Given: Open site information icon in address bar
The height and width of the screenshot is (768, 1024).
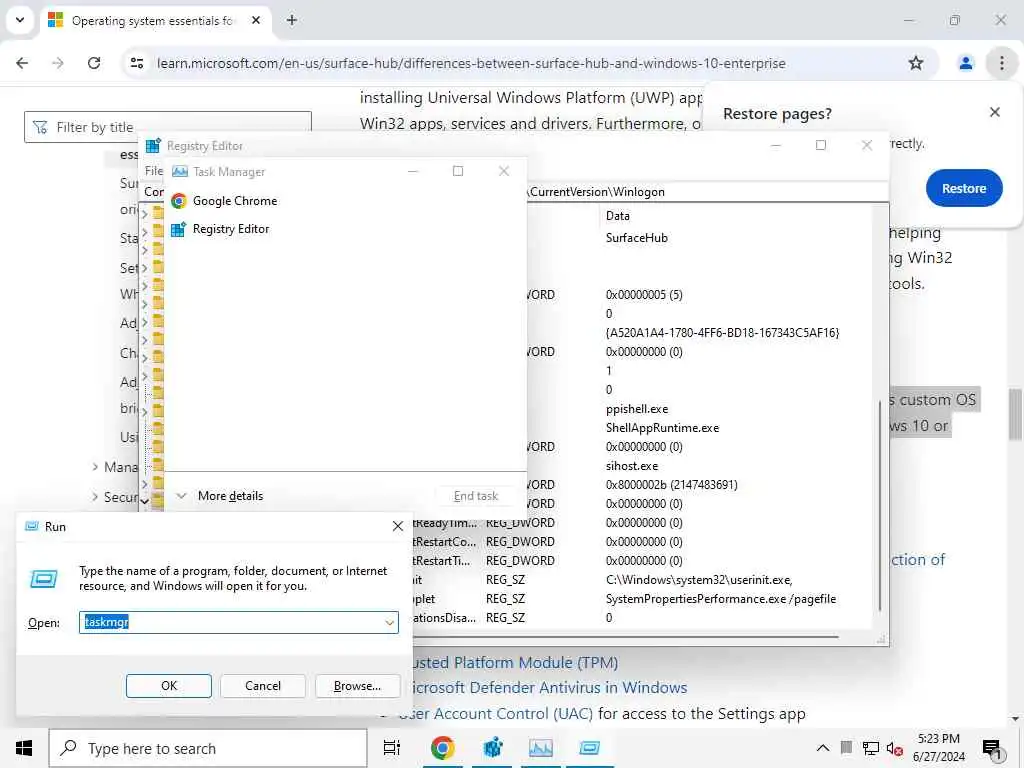Looking at the screenshot, I should coord(137,63).
